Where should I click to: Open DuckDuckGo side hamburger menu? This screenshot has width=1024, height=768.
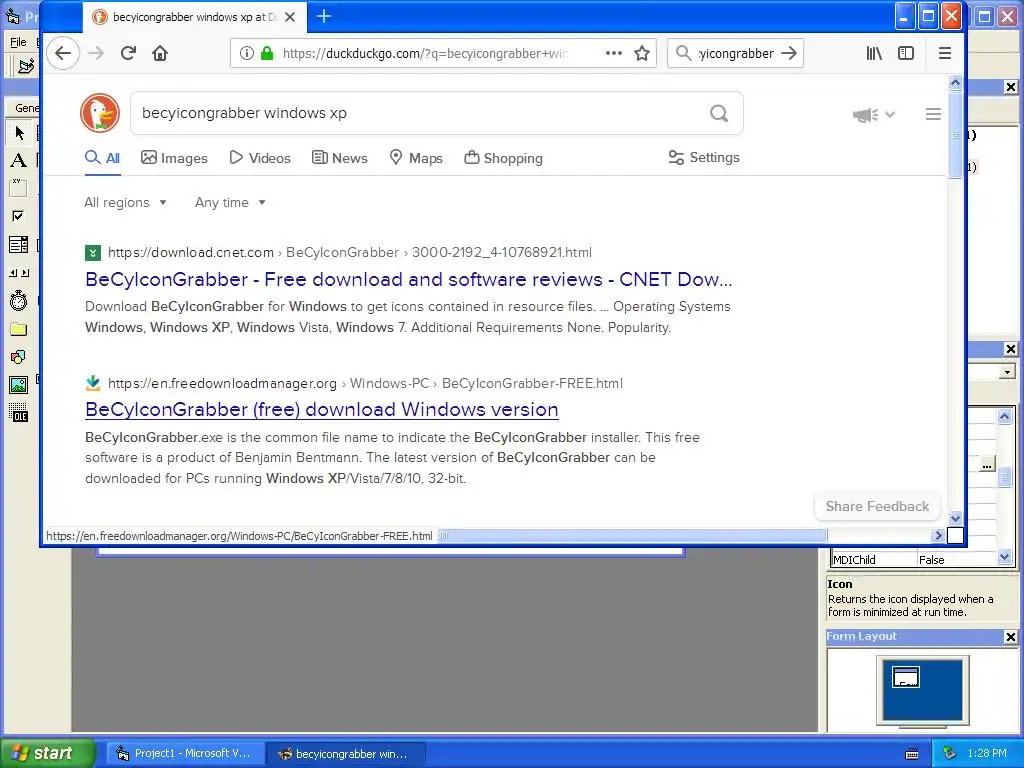point(933,114)
